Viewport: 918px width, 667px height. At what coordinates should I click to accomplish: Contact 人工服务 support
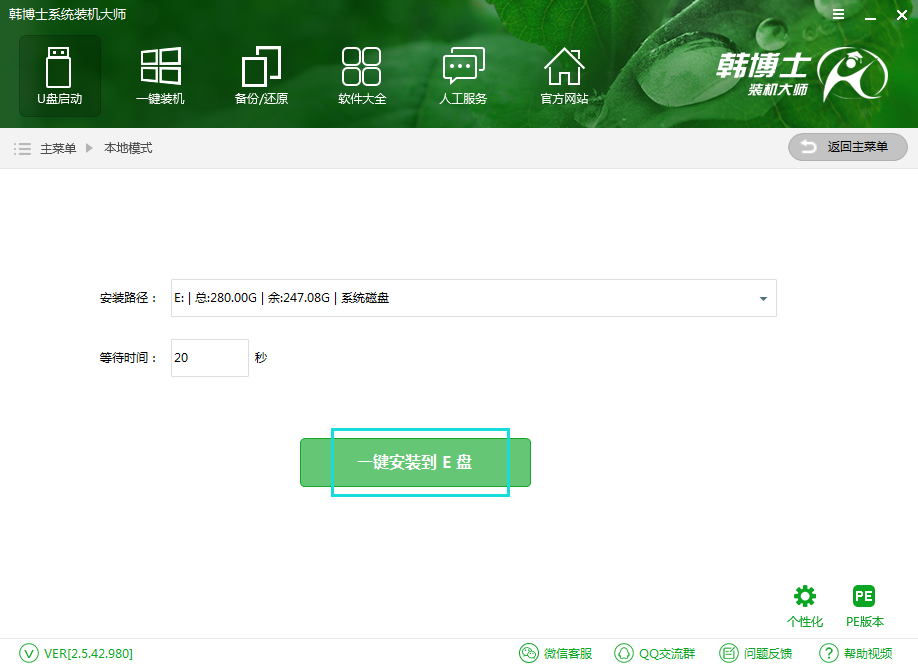463,75
